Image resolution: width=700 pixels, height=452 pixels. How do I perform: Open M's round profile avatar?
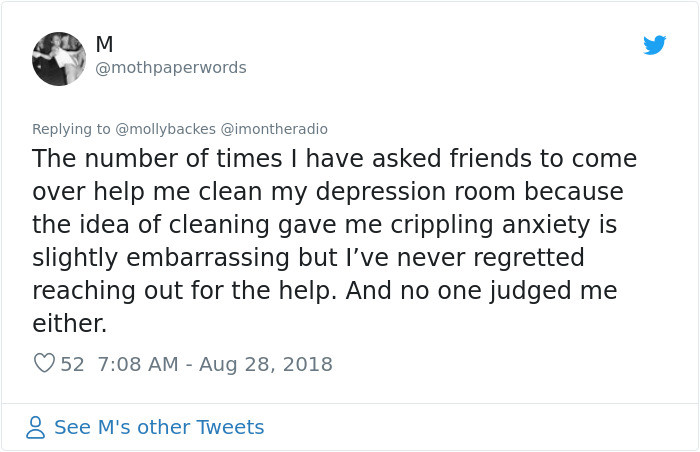coord(59,59)
